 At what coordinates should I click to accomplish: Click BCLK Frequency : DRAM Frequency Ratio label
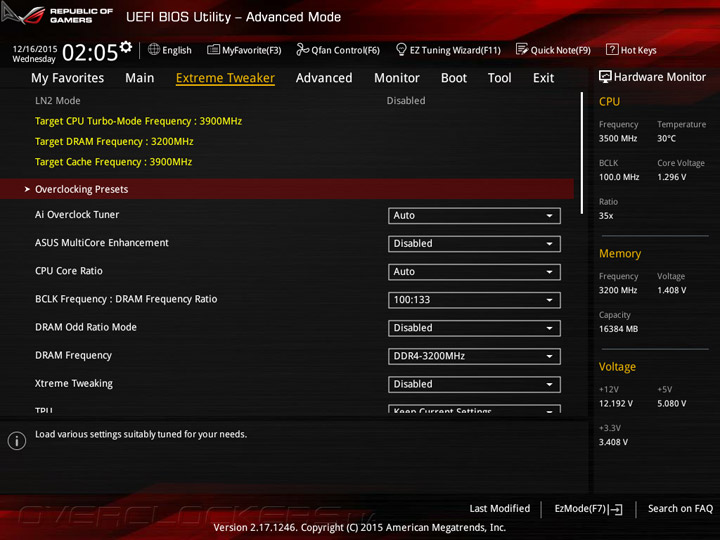[126, 299]
